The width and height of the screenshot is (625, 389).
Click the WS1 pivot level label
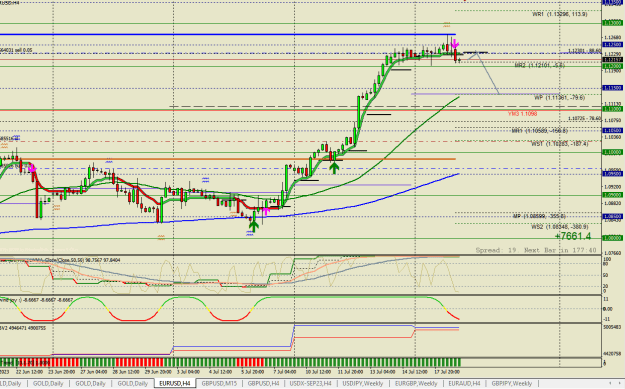pyautogui.click(x=559, y=144)
